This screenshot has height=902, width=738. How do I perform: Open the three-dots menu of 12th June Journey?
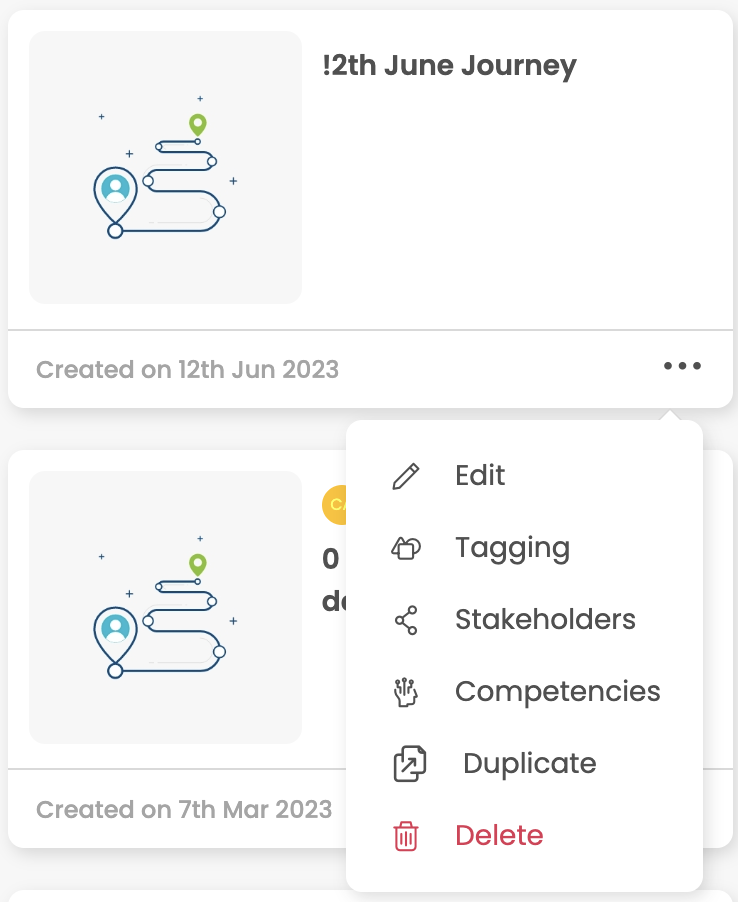tap(682, 366)
